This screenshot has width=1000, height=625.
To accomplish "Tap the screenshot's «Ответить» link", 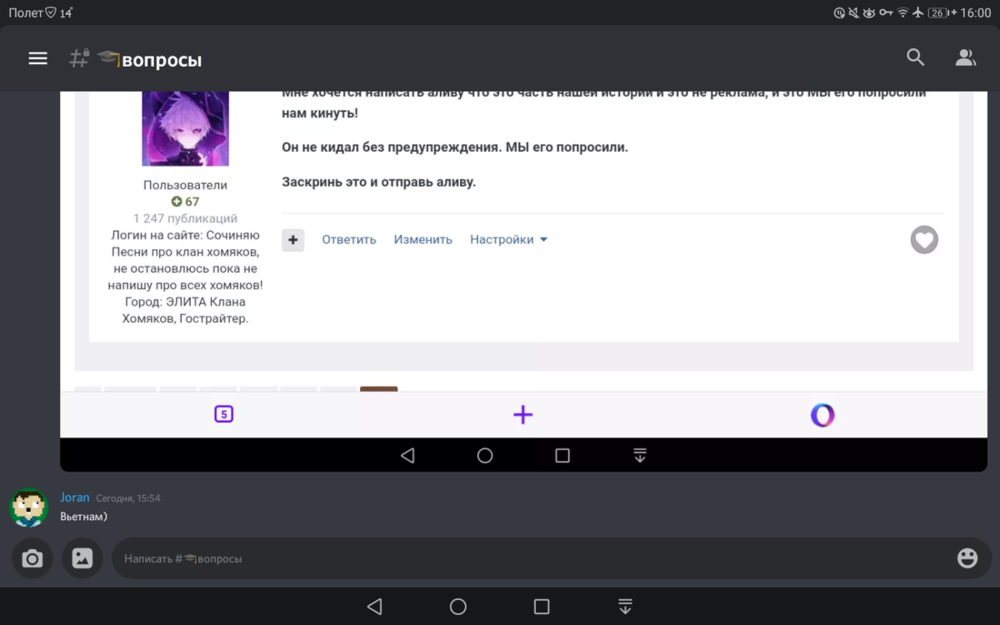I will click(x=349, y=240).
